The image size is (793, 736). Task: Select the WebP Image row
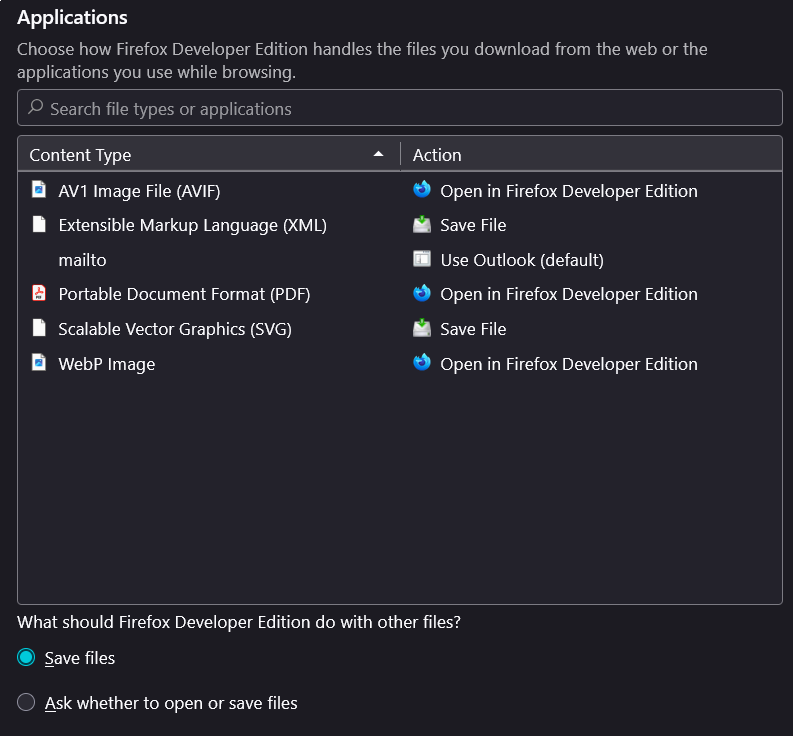[400, 364]
